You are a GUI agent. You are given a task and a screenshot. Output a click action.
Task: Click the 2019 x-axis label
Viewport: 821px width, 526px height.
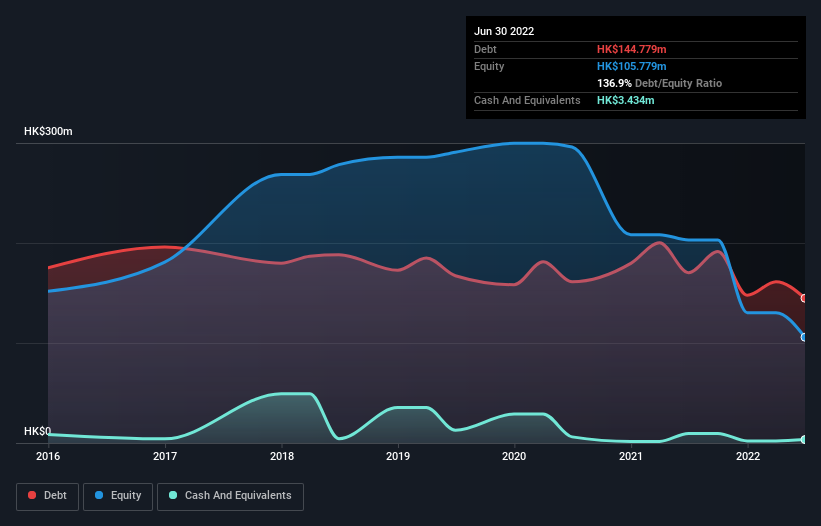[x=398, y=456]
